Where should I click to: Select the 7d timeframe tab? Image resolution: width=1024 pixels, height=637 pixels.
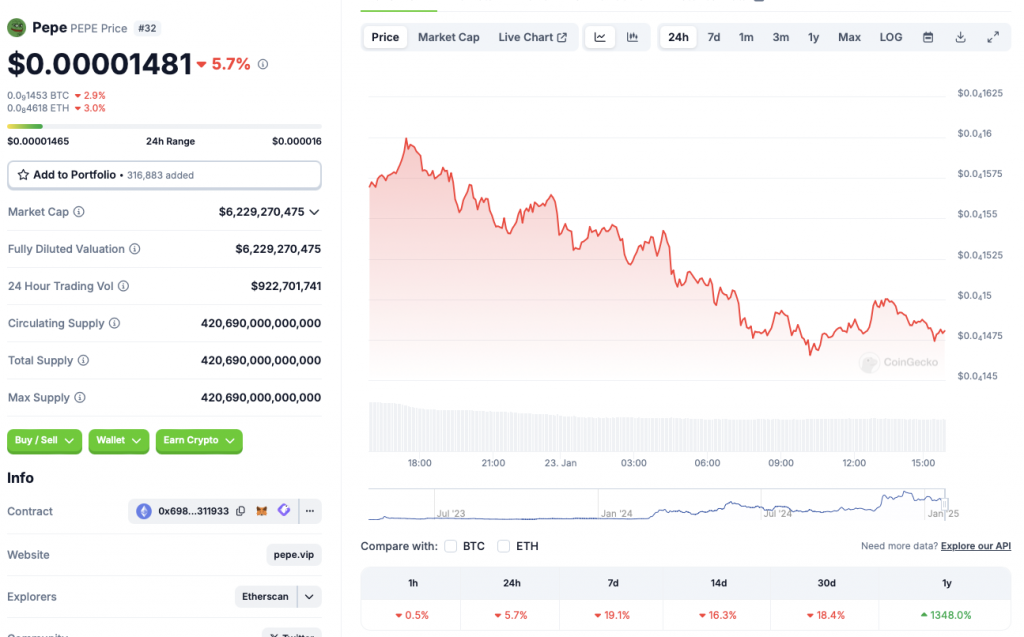[713, 36]
